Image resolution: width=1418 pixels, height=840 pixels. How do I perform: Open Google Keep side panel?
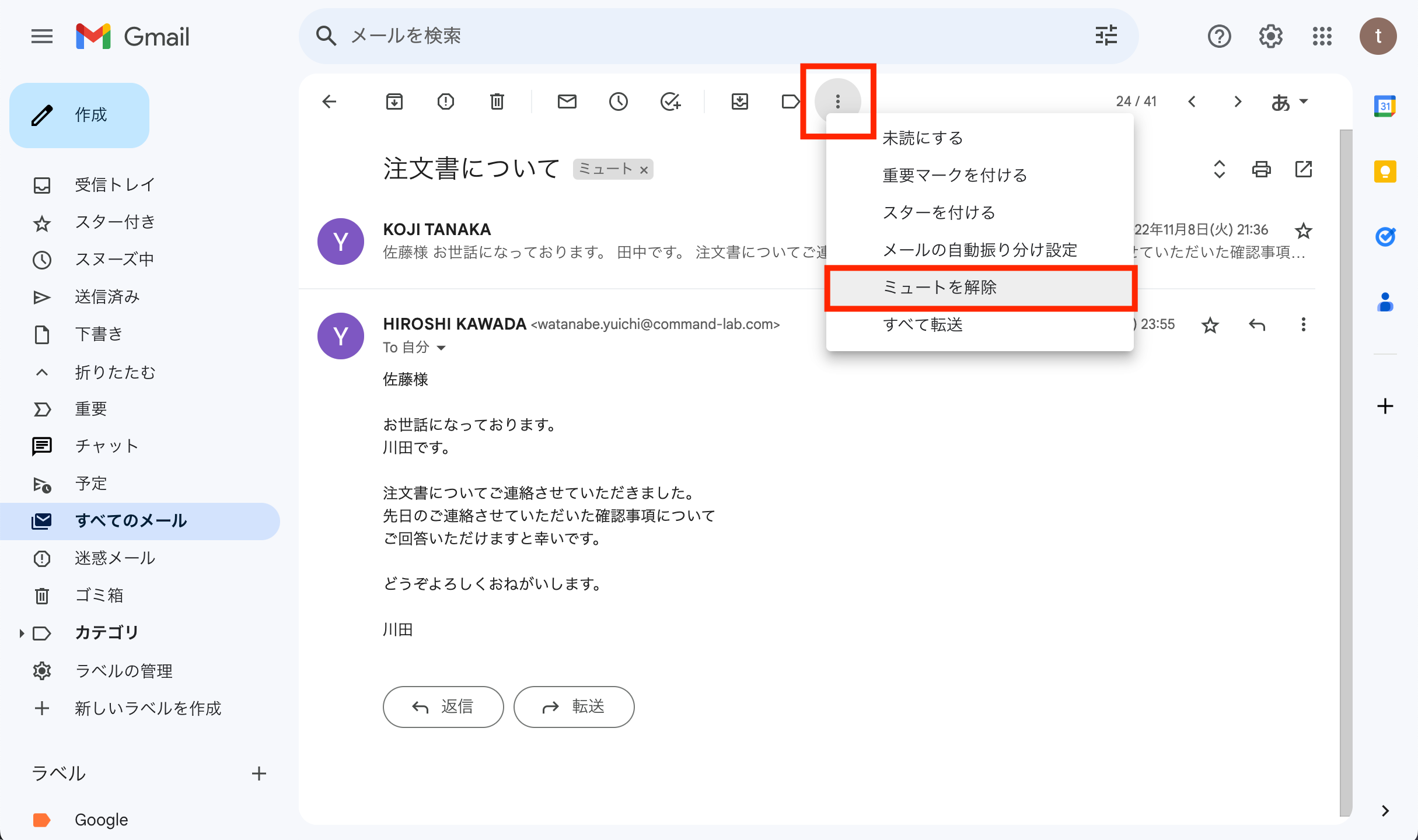click(1385, 171)
